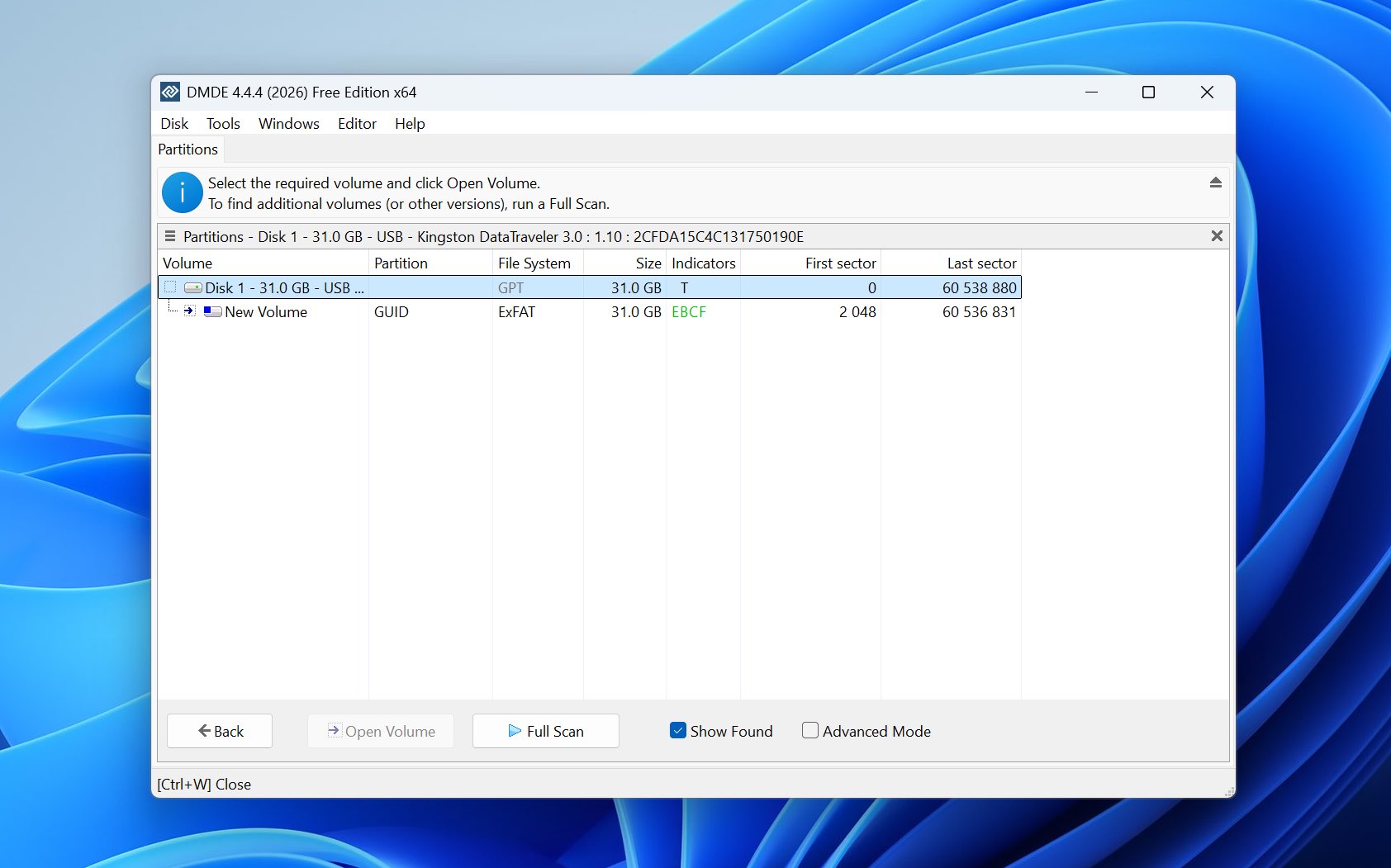Viewport: 1391px width, 868px height.
Task: Open the Tools menu
Action: point(223,123)
